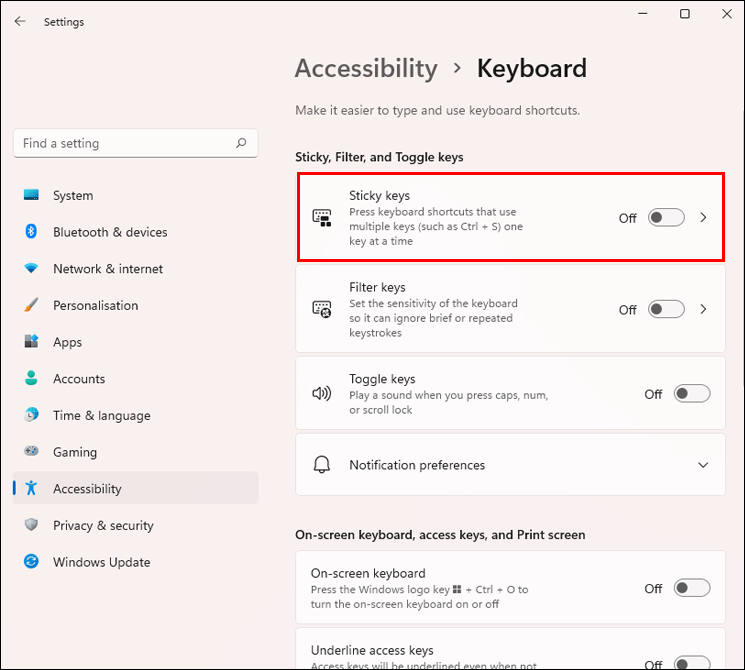Click the Find a setting search box
The image size is (745, 670).
click(x=125, y=143)
